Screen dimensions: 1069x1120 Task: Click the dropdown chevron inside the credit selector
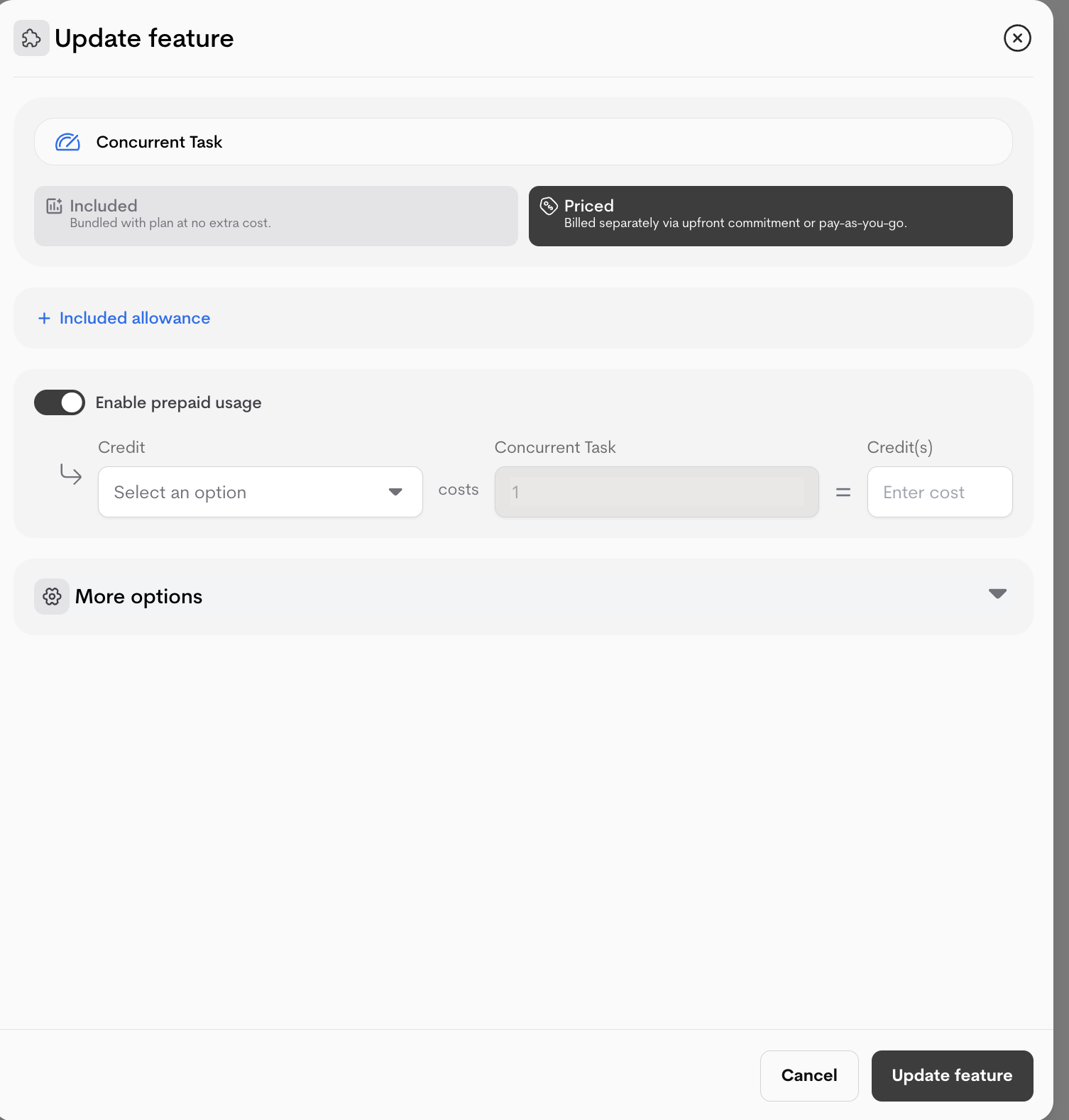pyautogui.click(x=395, y=491)
